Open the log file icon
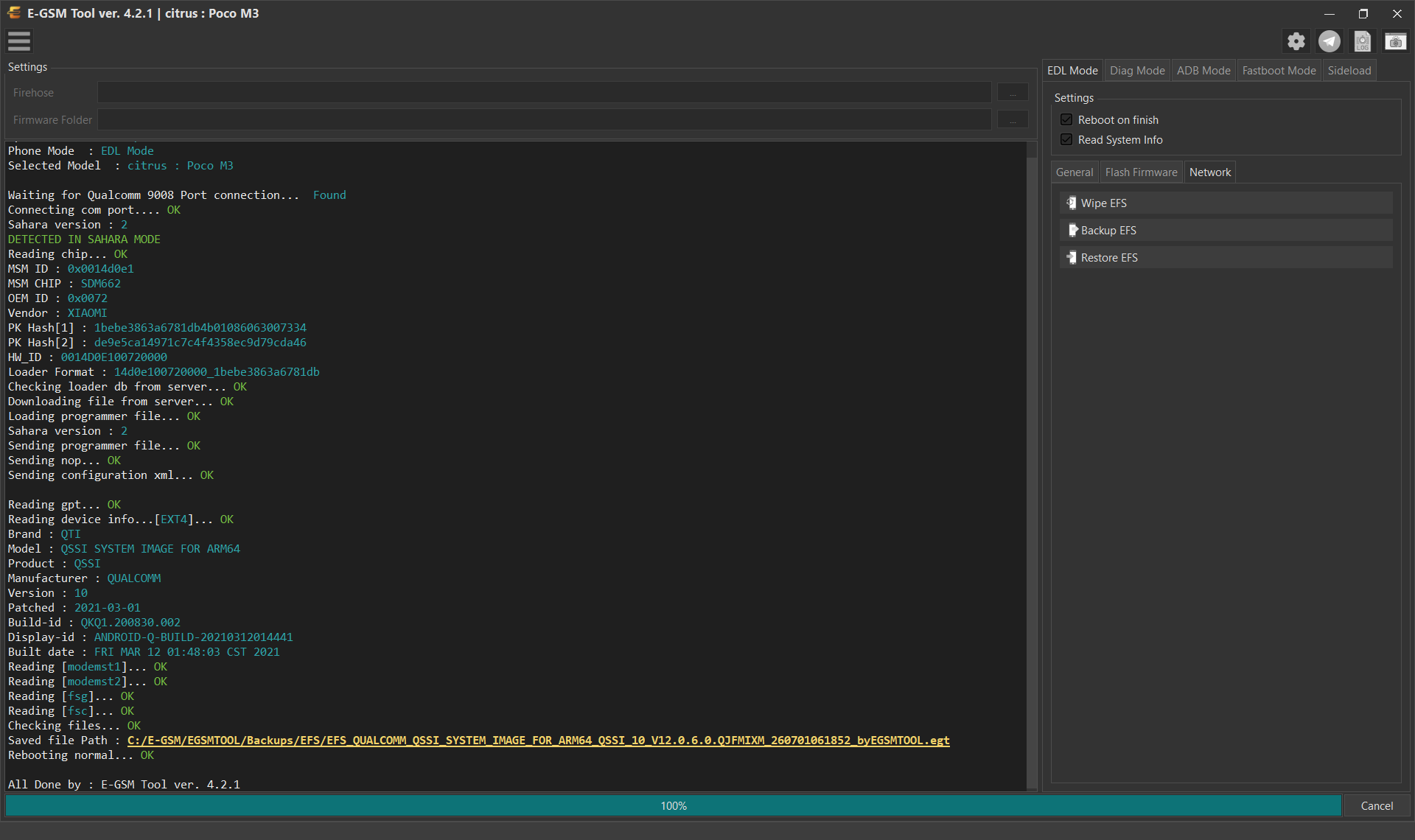This screenshot has width=1415, height=840. 1363,41
